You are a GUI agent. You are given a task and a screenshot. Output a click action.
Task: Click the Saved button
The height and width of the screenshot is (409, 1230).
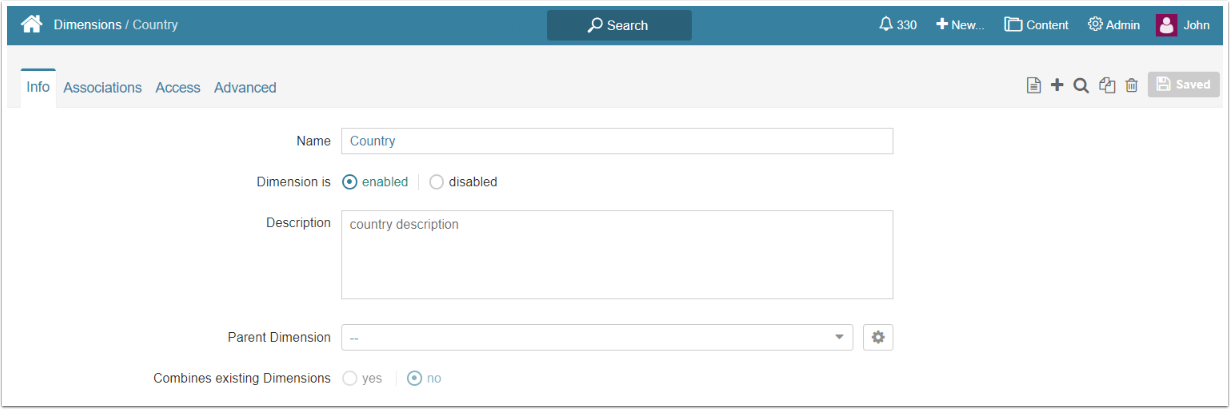[1184, 85]
